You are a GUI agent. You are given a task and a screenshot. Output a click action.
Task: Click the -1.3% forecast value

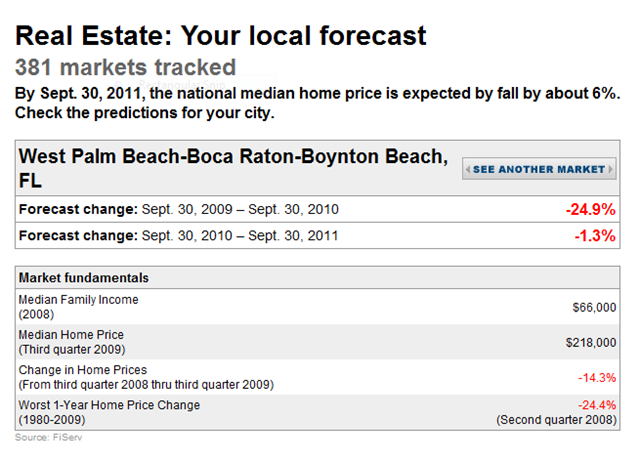click(595, 236)
